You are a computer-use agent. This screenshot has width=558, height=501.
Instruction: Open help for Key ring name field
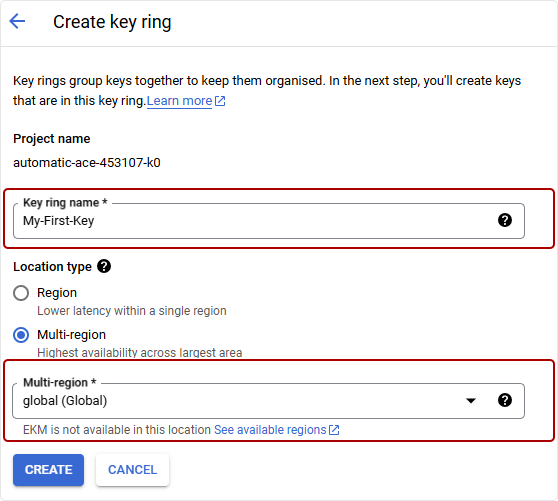(x=505, y=220)
